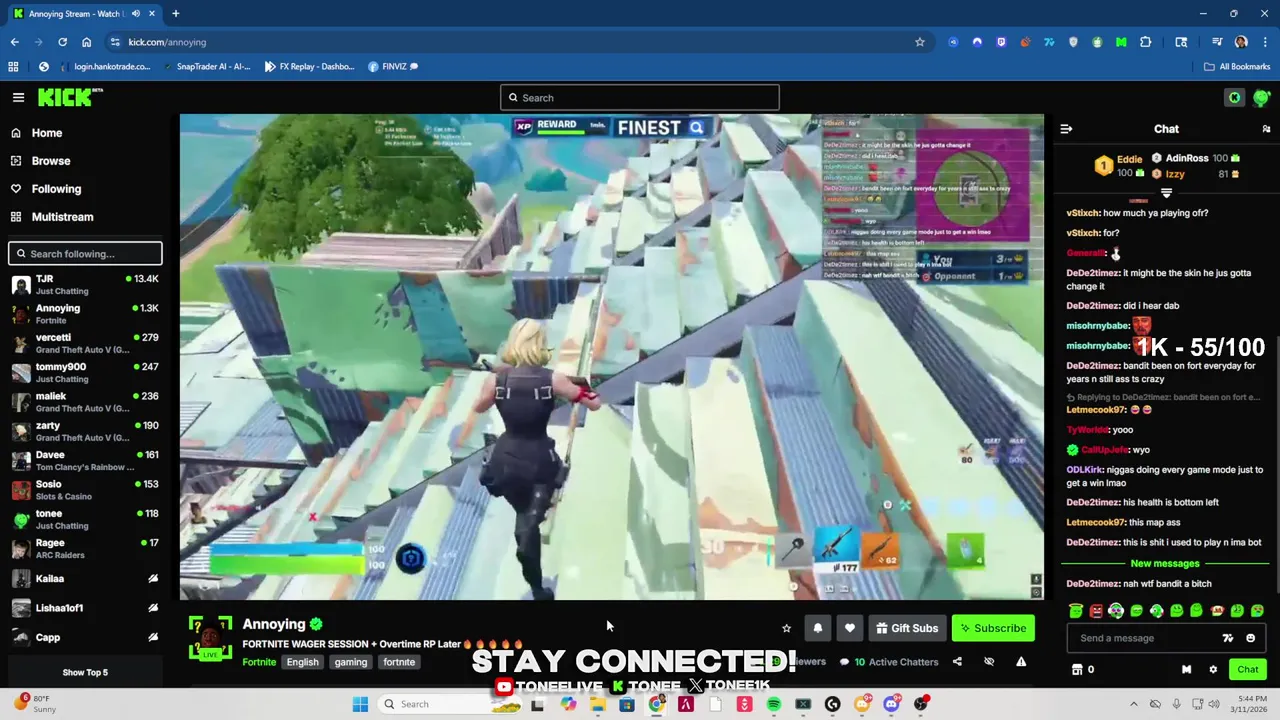Click the share stream icon
This screenshot has height=720, width=1280.
tap(957, 662)
